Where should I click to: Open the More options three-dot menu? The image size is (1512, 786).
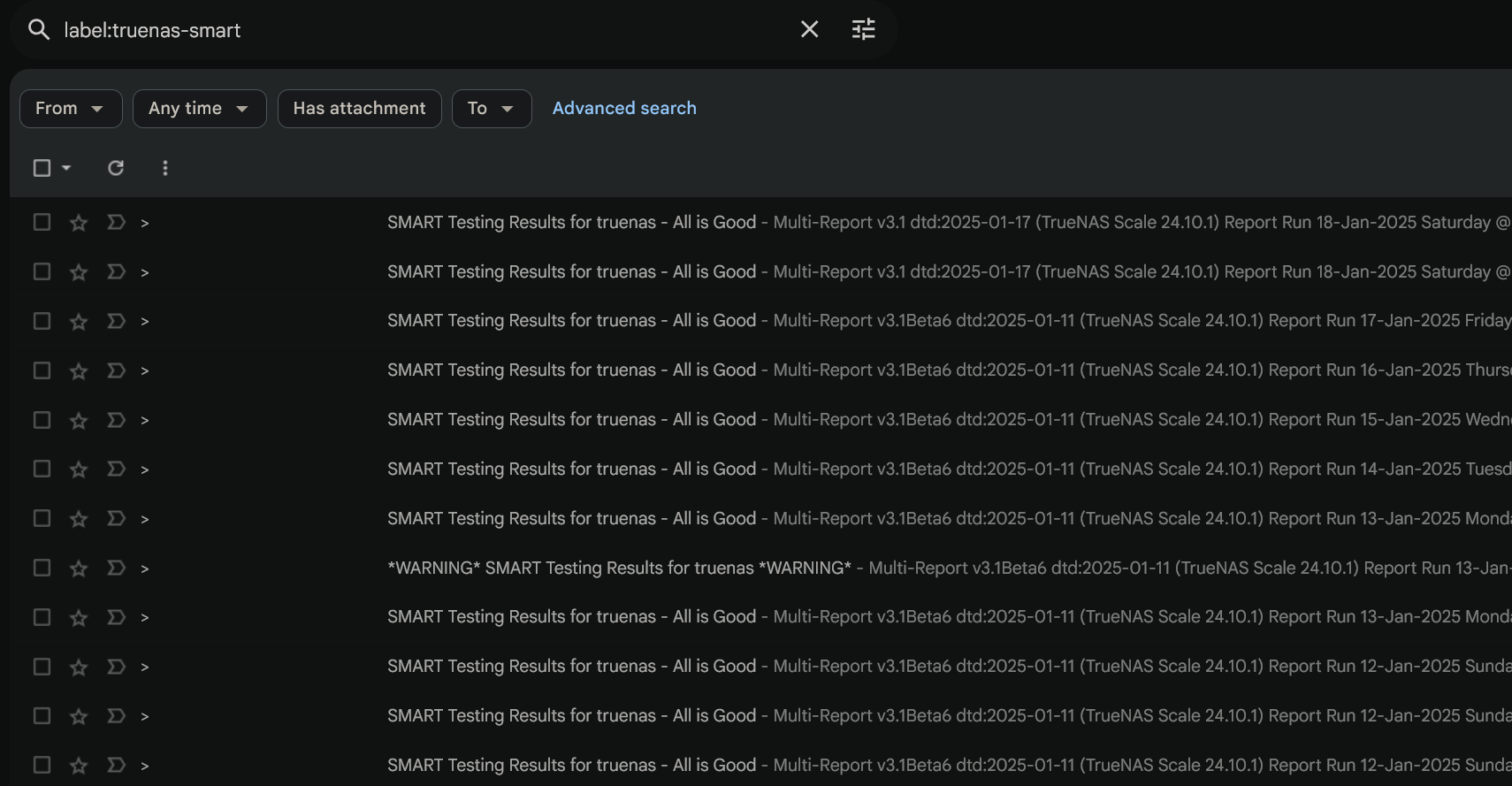(x=165, y=168)
